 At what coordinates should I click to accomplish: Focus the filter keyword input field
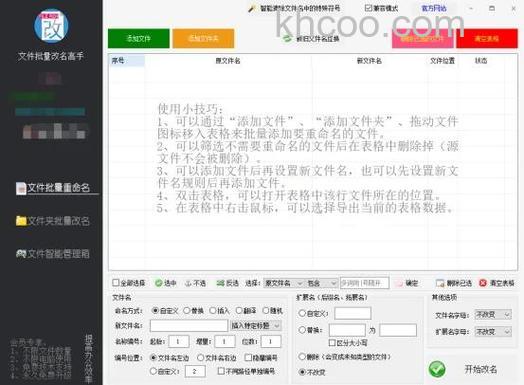tap(365, 283)
